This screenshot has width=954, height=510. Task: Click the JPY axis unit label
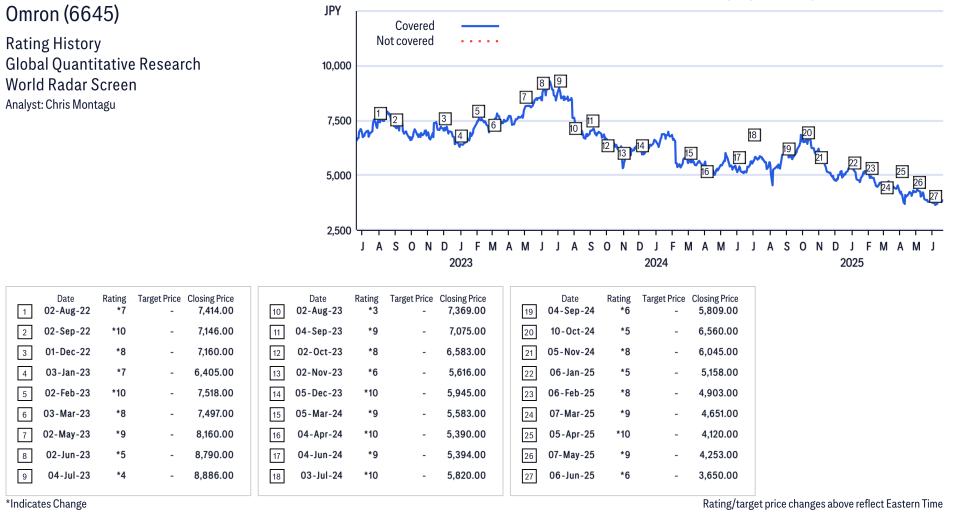click(x=333, y=11)
